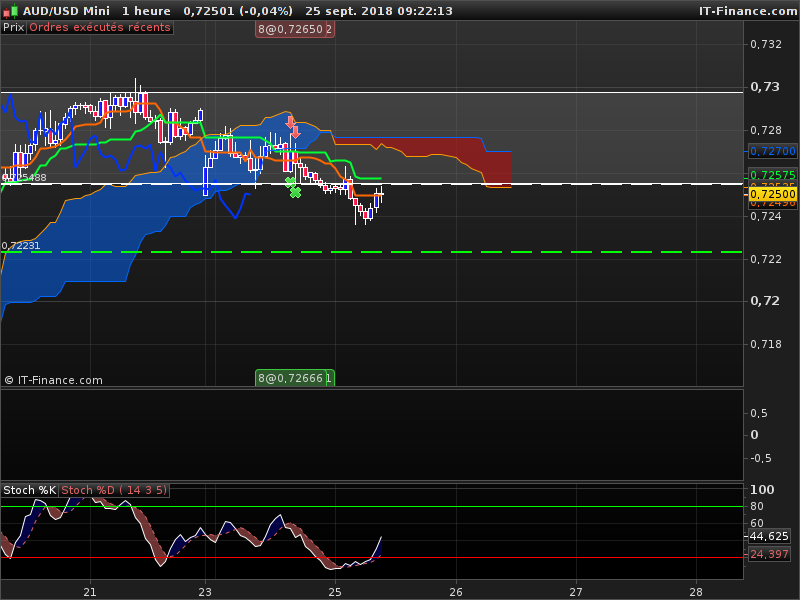This screenshot has height=600, width=800.
Task: Click the '1 heure' timeframe label
Action: [x=146, y=11]
